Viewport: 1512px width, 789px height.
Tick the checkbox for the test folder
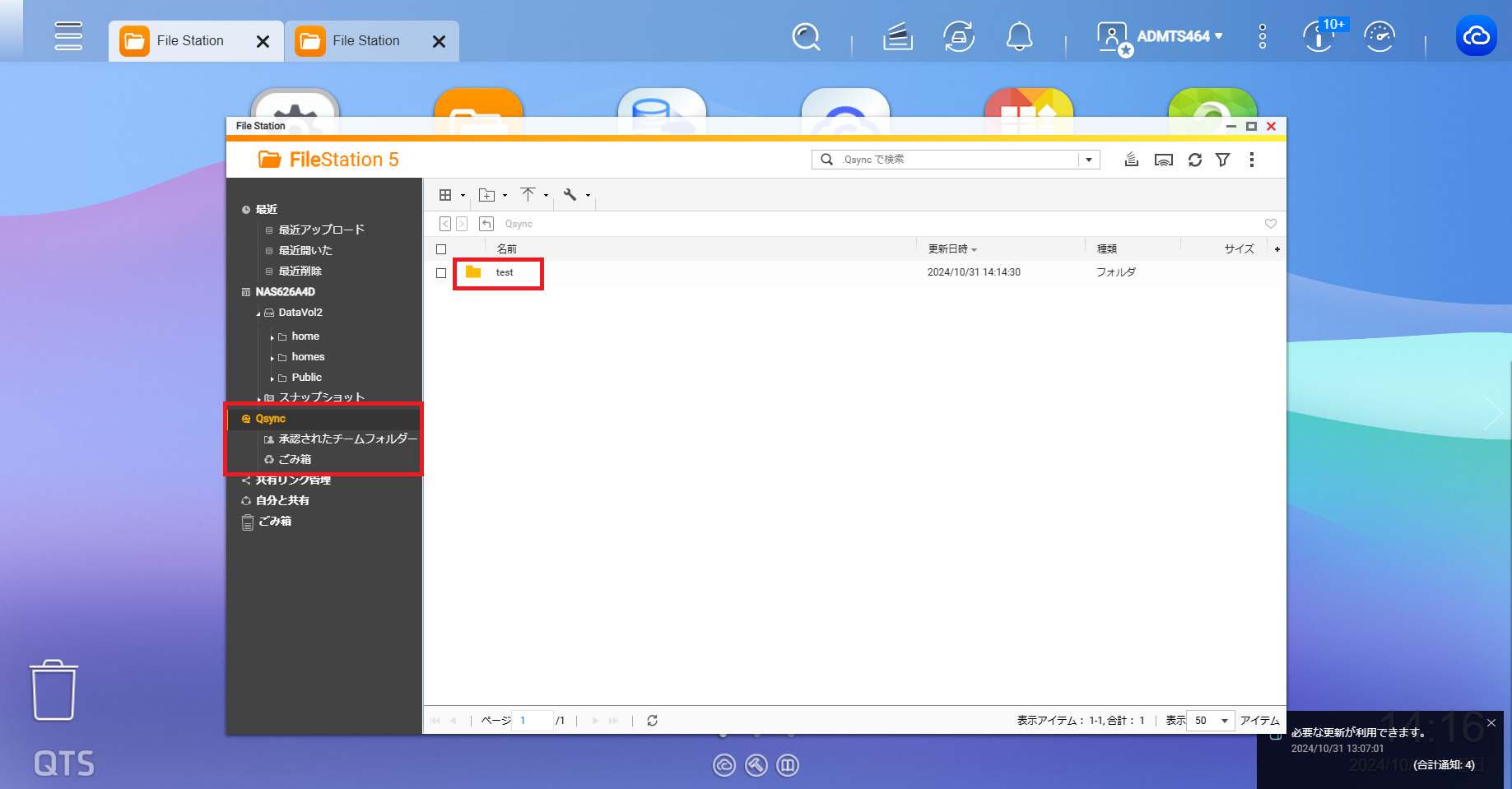pos(441,273)
